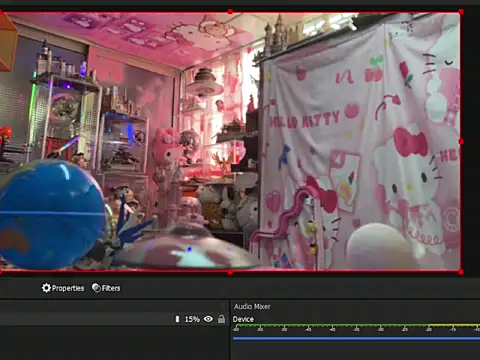Select the Device audio channel label
This screenshot has width=480, height=360.
click(243, 319)
